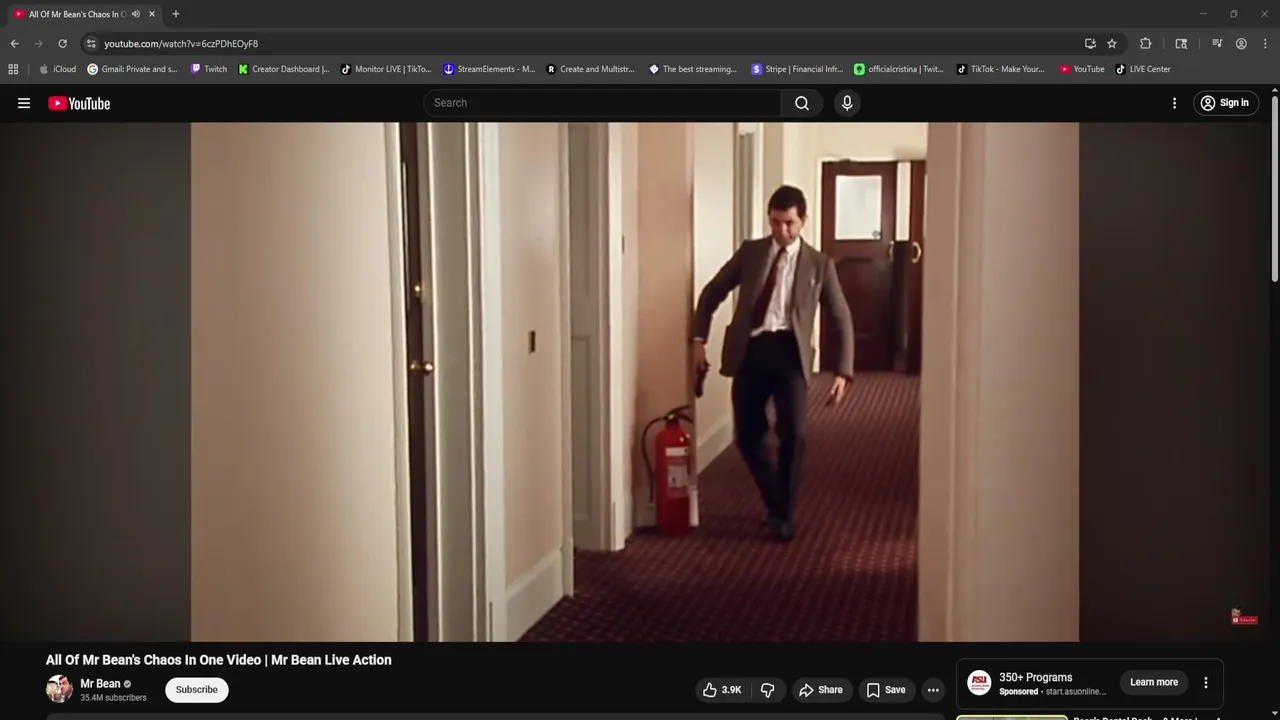Open the bookmarks apps grid icon
This screenshot has height=720, width=1280.
[x=13, y=69]
